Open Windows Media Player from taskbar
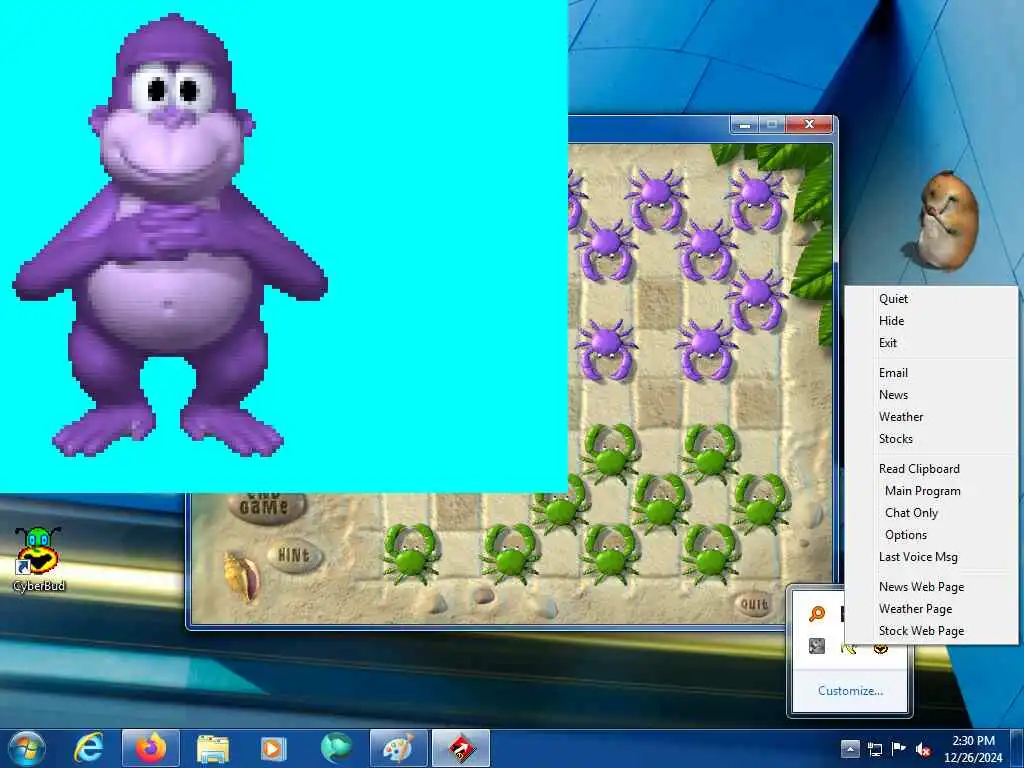Screen dimensions: 1024x768 [x=273, y=748]
